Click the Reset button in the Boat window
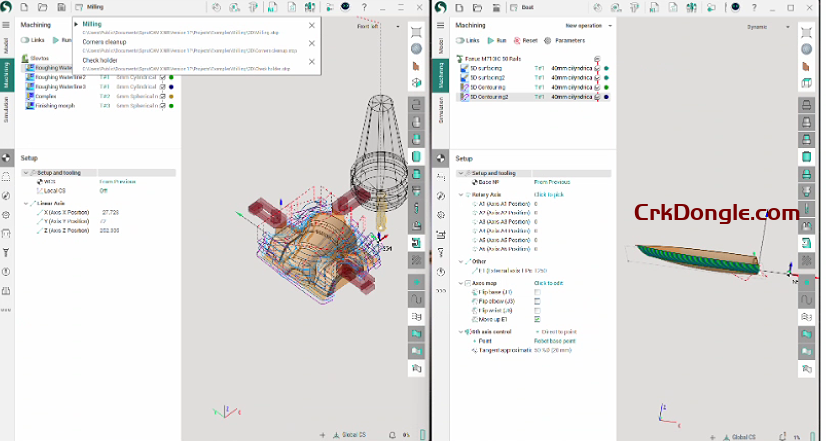Viewport: 826px width, 441px height. (525, 41)
